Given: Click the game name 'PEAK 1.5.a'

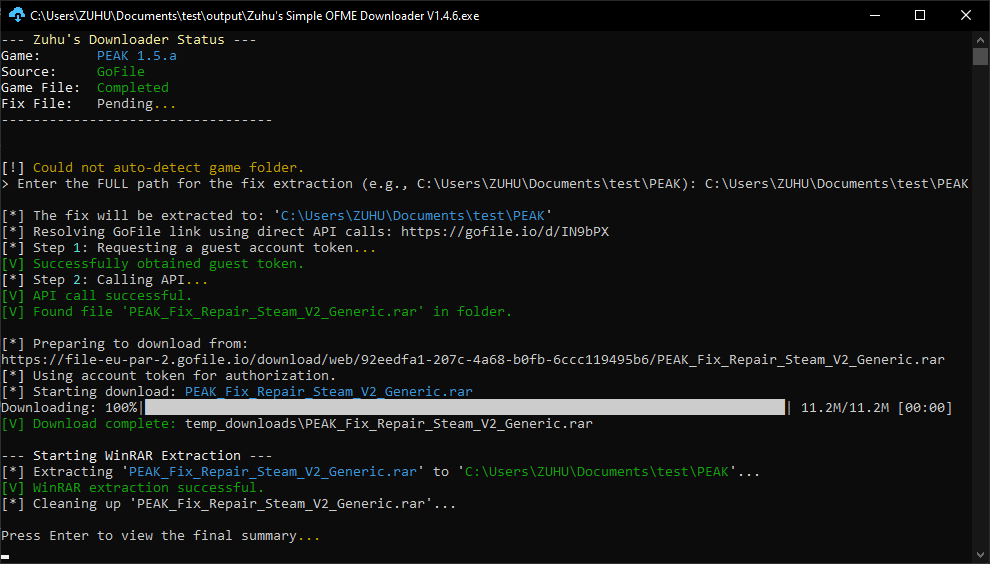Looking at the screenshot, I should coord(136,56).
